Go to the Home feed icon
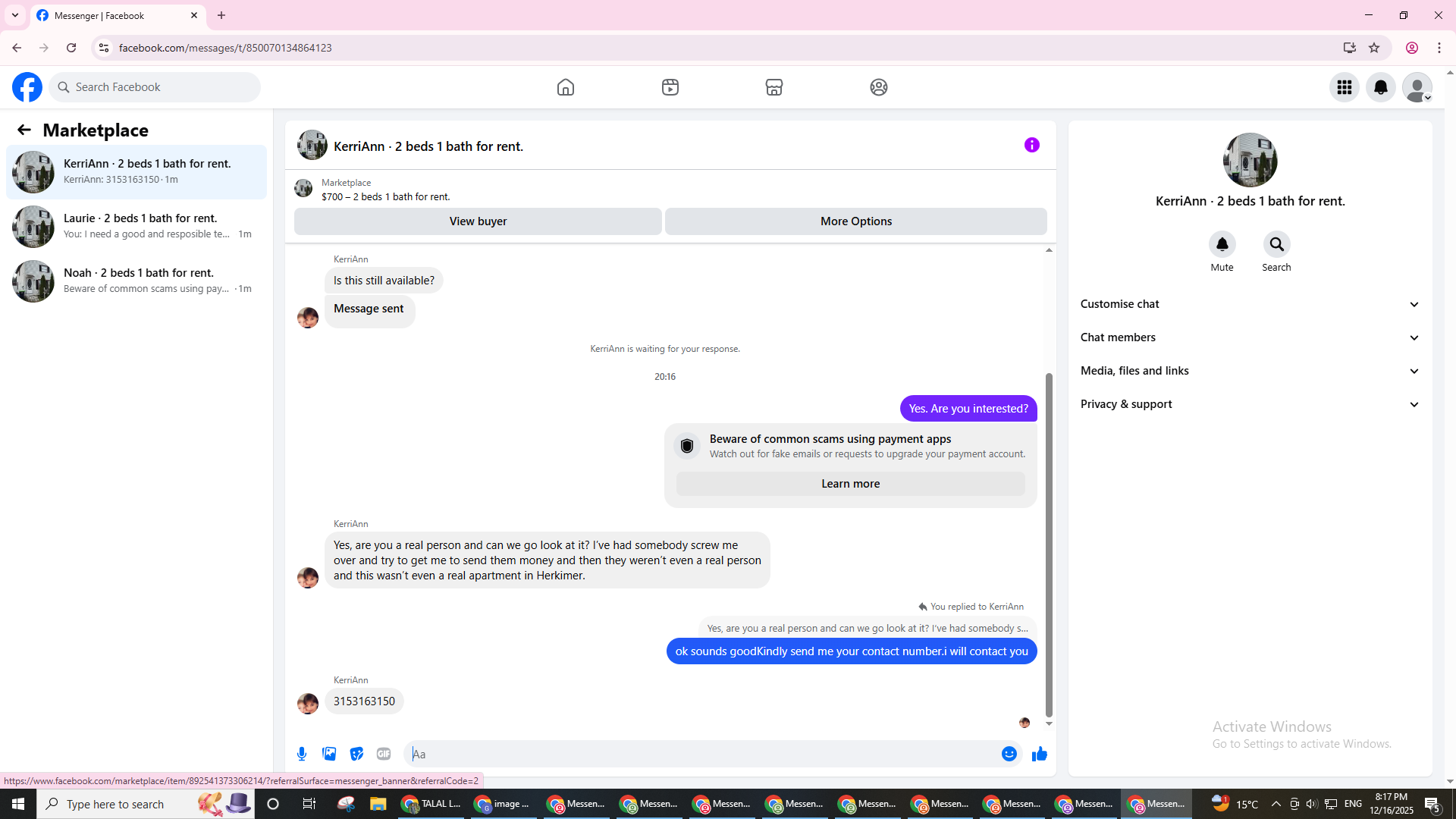This screenshot has height=819, width=1456. (x=566, y=87)
